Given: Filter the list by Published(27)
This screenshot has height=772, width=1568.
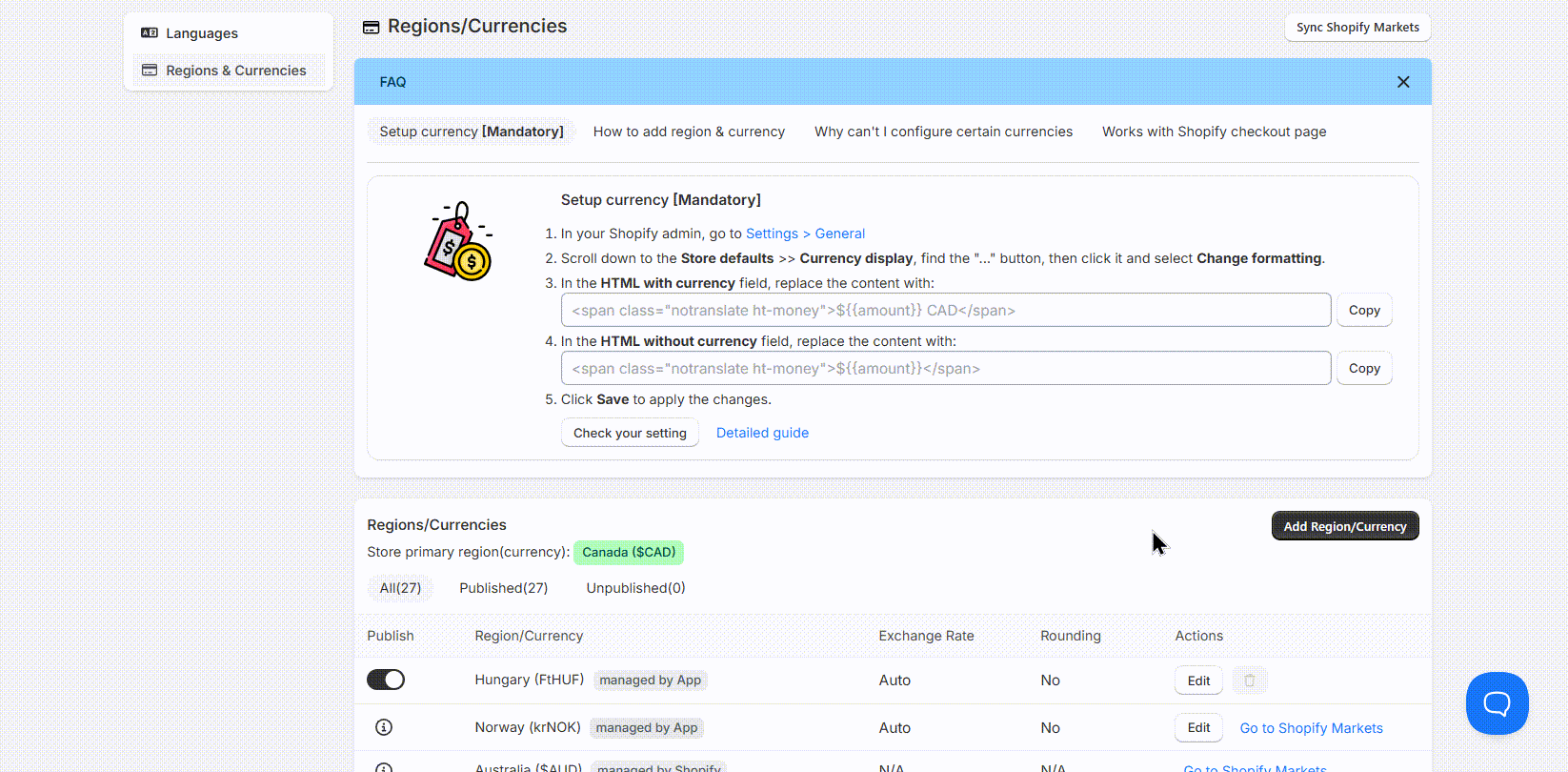Looking at the screenshot, I should [x=504, y=588].
